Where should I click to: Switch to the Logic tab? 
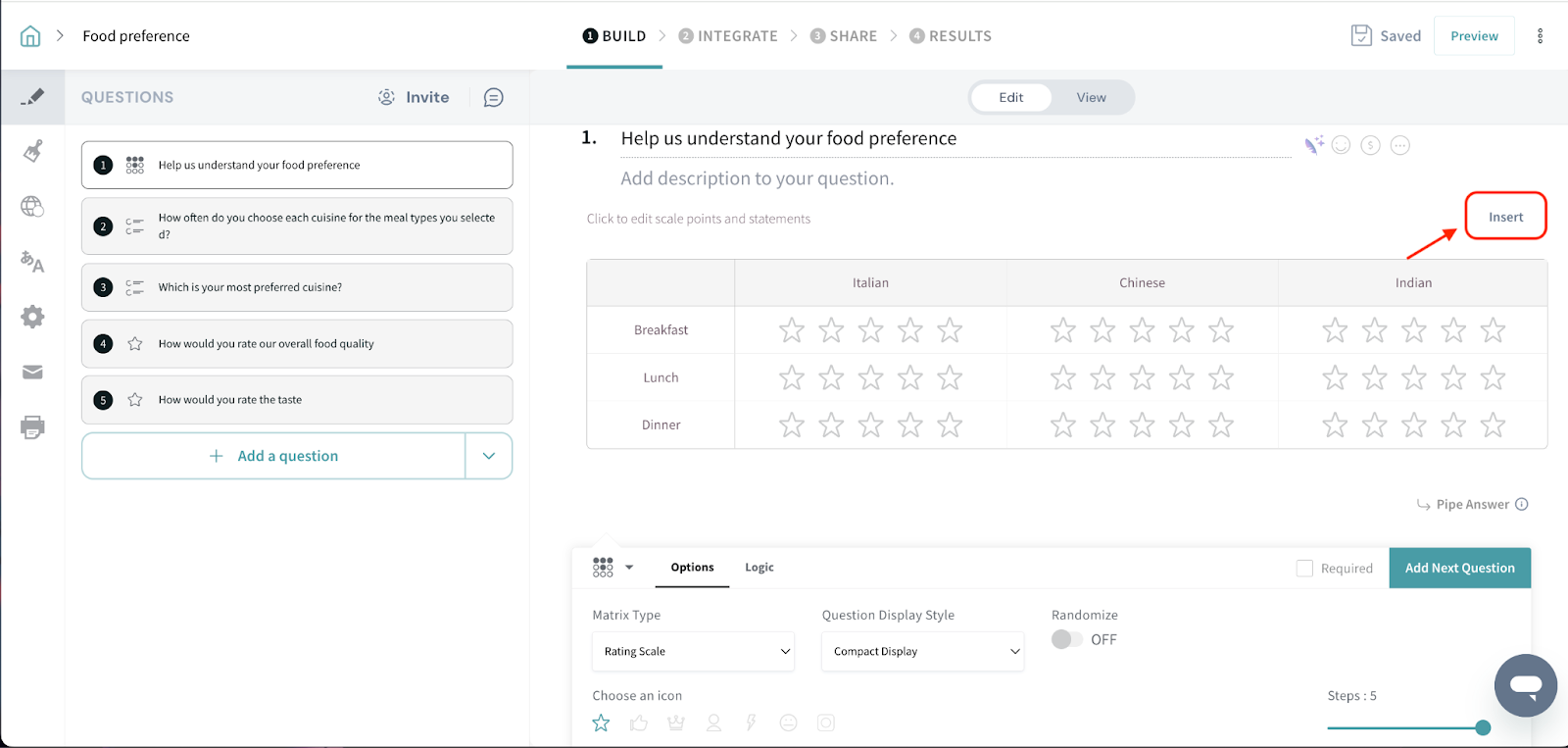[x=759, y=568]
